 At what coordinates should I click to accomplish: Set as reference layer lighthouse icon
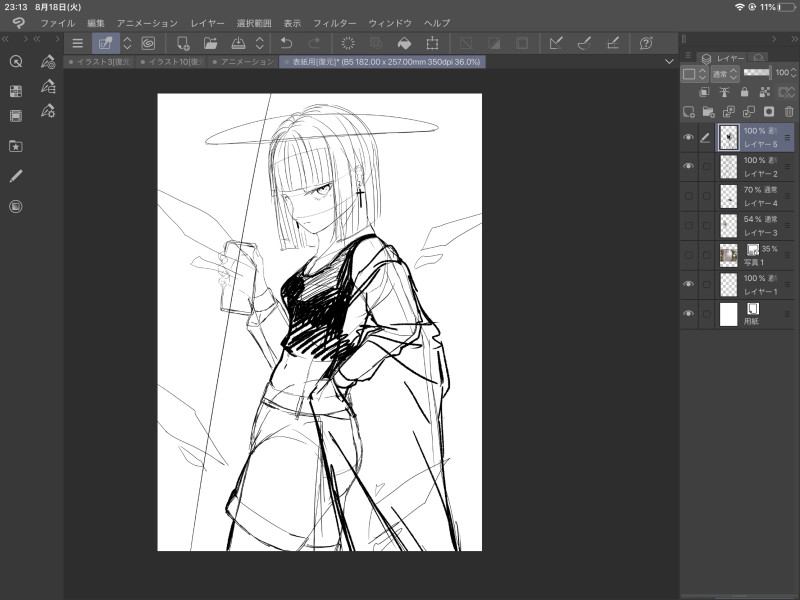pos(724,92)
